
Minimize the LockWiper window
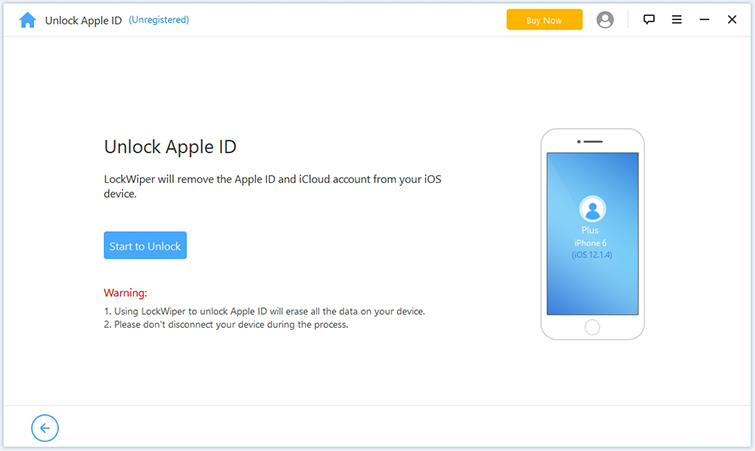[704, 19]
